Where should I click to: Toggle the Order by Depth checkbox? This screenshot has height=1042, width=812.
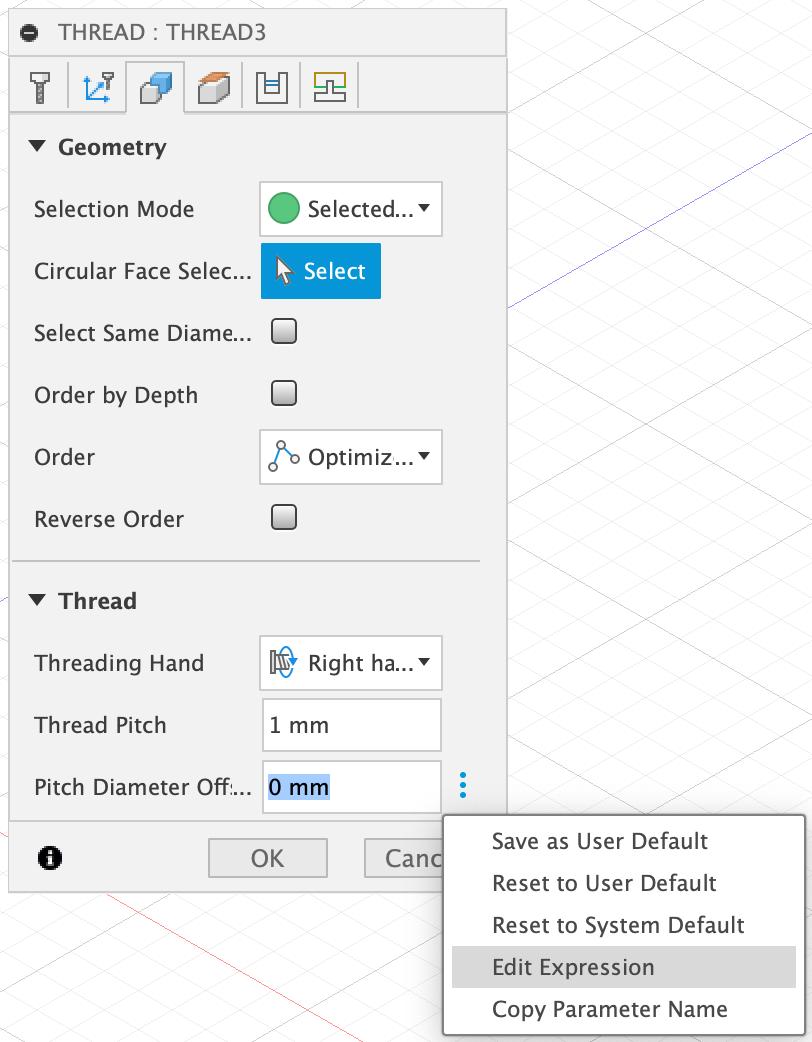284,393
